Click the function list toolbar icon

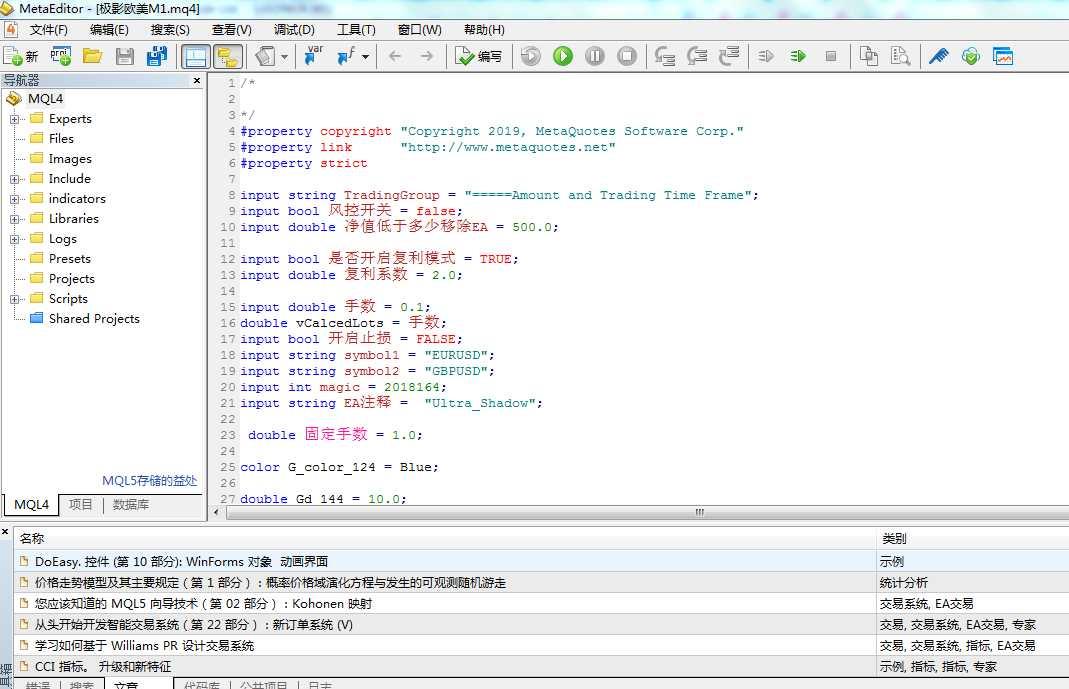346,56
